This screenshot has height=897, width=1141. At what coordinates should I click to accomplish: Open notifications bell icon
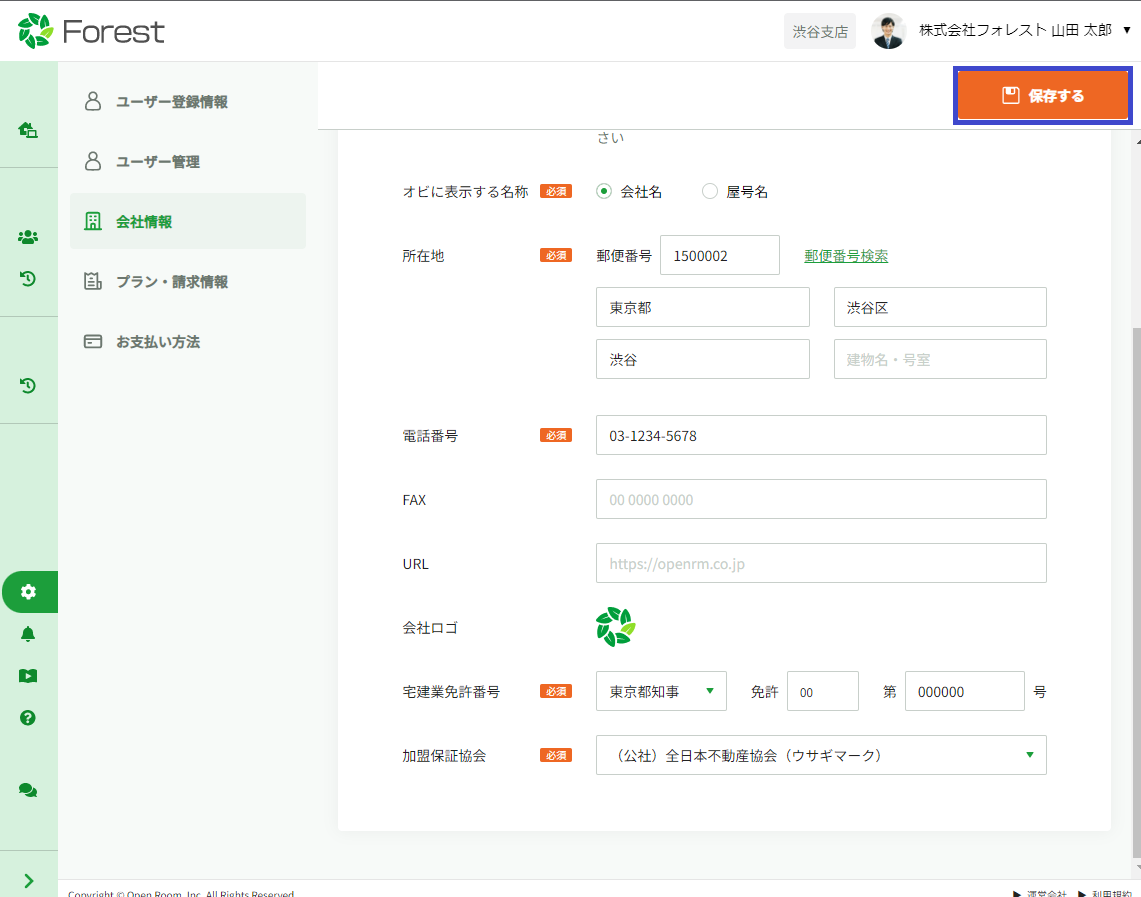coord(28,634)
